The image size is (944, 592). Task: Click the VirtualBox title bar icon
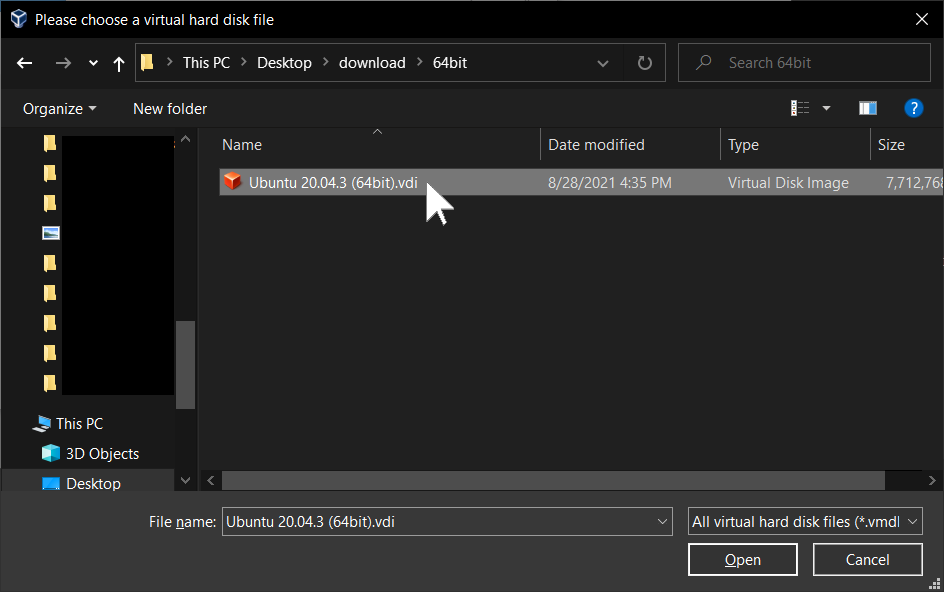pyautogui.click(x=19, y=19)
